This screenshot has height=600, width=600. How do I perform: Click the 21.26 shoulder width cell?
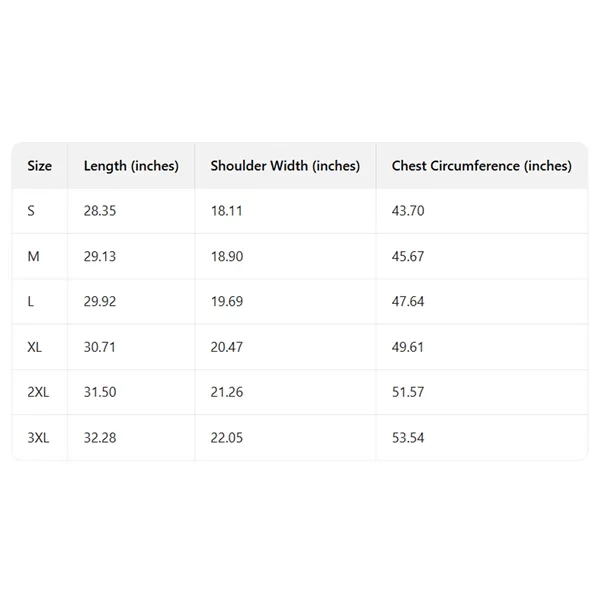click(x=227, y=392)
